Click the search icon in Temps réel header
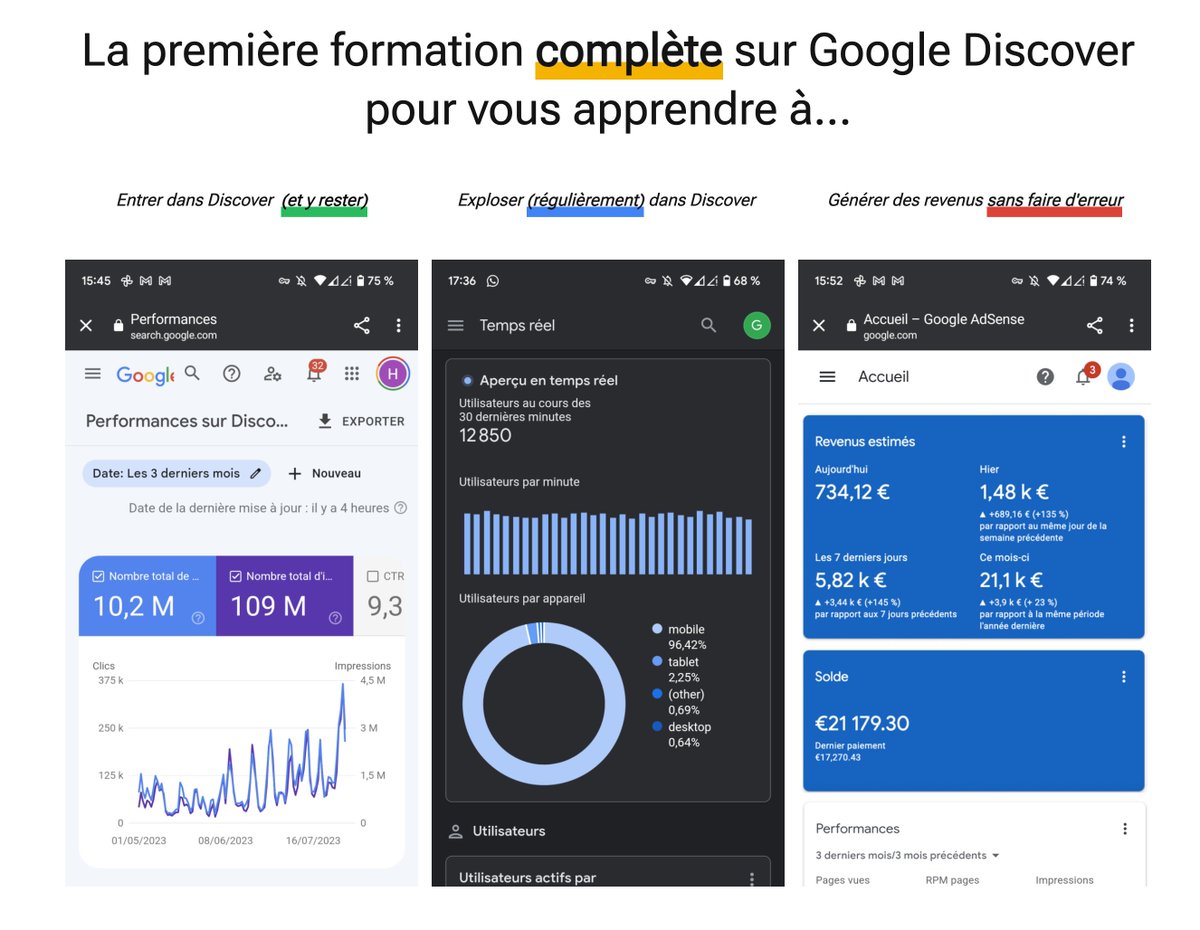The height and width of the screenshot is (930, 1200). (x=709, y=325)
